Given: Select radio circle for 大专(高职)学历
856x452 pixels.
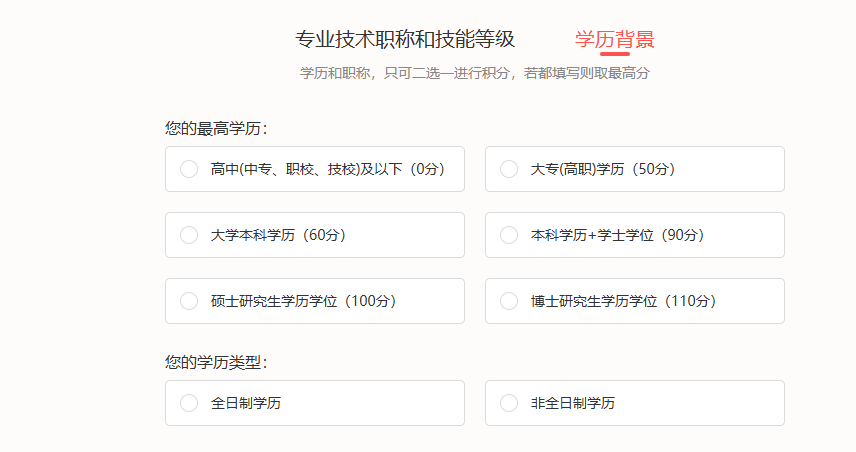Looking at the screenshot, I should pyautogui.click(x=509, y=169).
